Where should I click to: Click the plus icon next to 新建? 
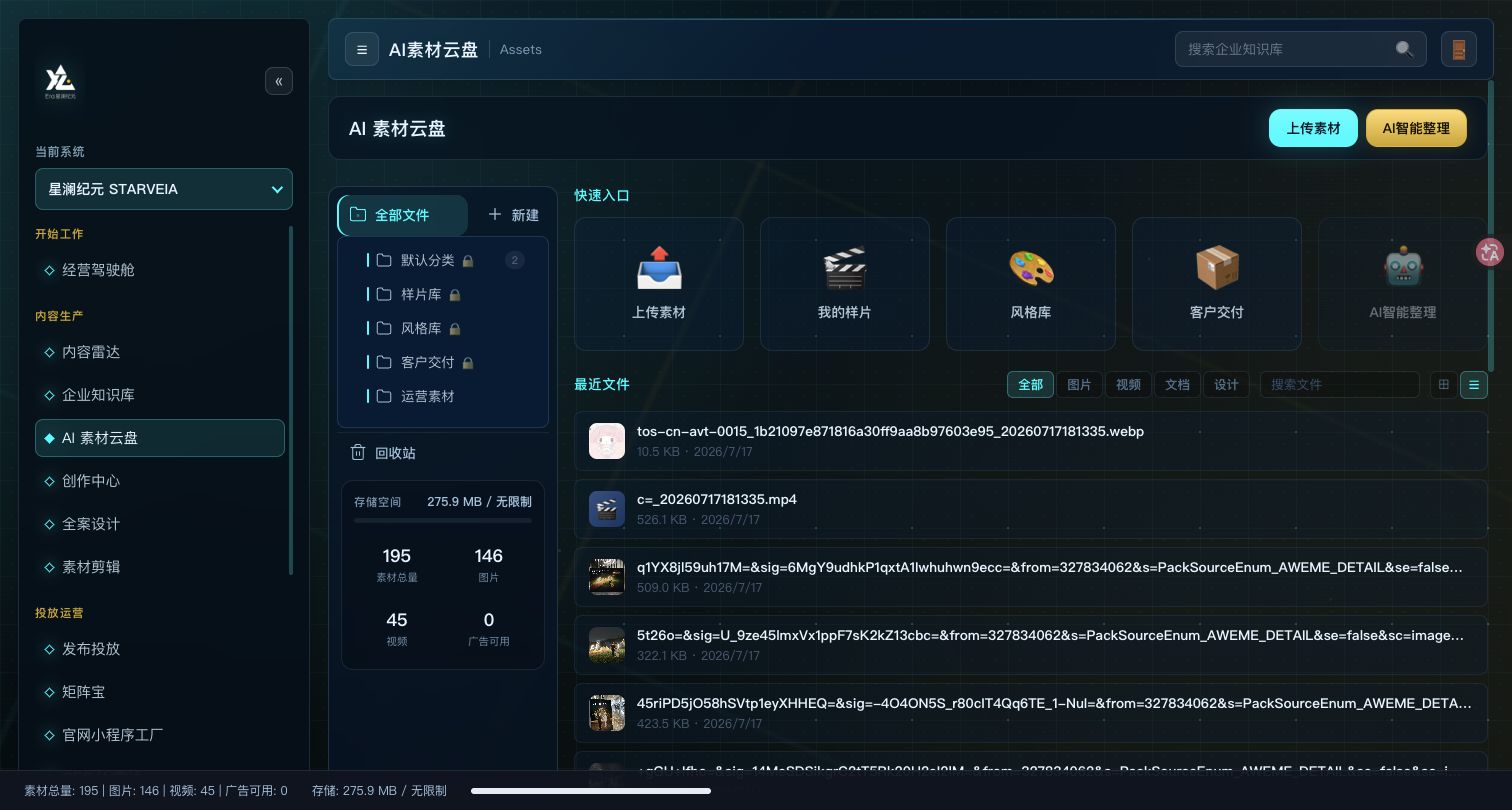tap(495, 215)
